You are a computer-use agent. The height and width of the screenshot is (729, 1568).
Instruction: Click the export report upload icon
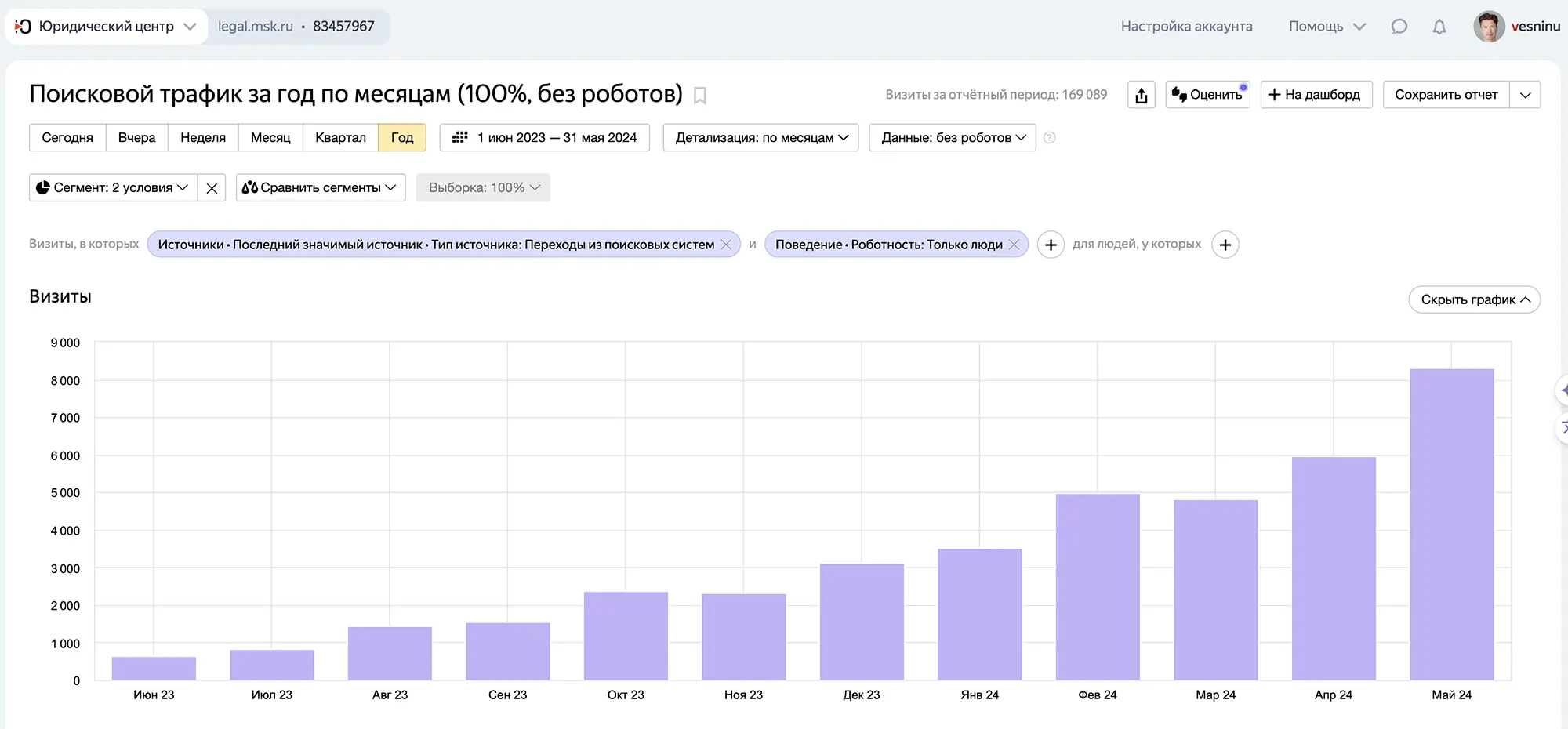pyautogui.click(x=1141, y=95)
